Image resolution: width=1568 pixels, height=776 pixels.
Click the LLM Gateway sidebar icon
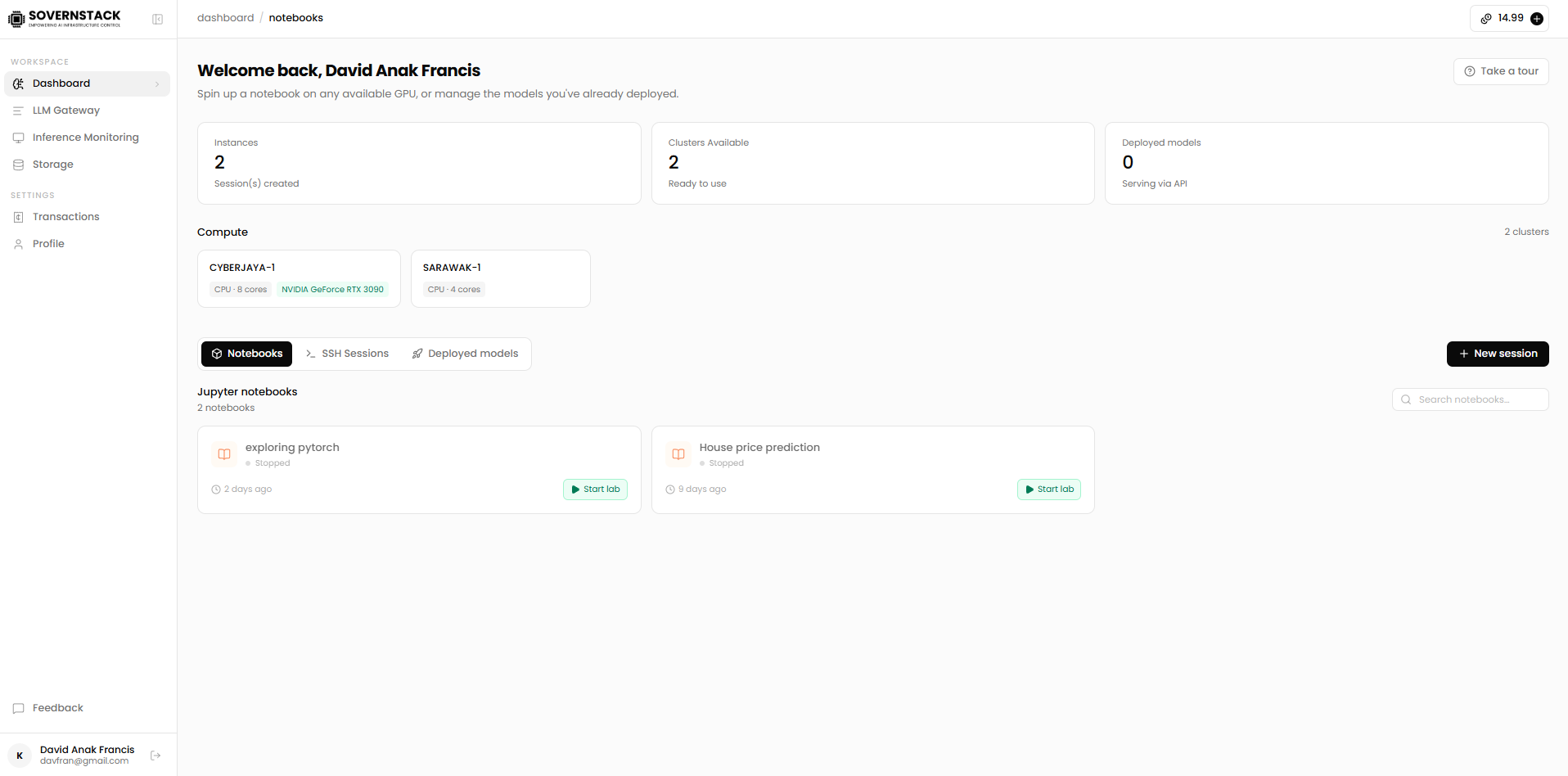pyautogui.click(x=18, y=111)
